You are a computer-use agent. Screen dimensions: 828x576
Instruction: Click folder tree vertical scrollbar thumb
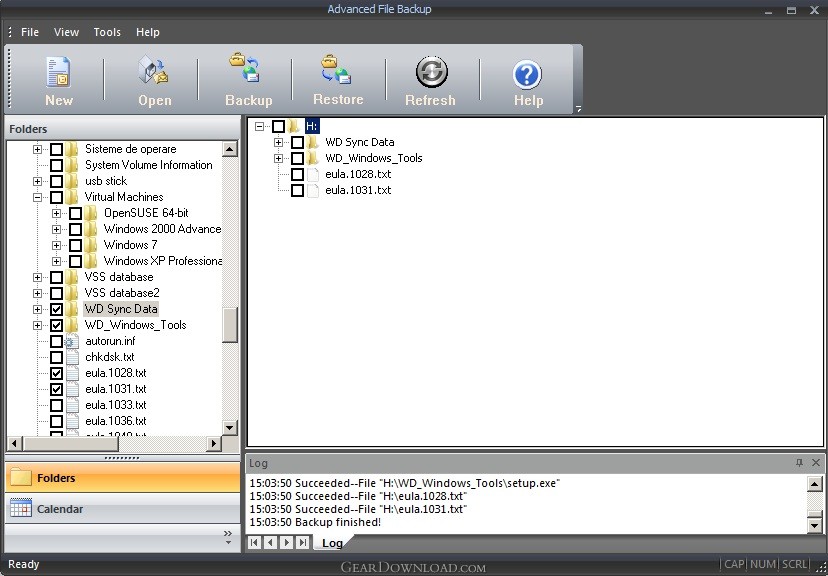230,325
